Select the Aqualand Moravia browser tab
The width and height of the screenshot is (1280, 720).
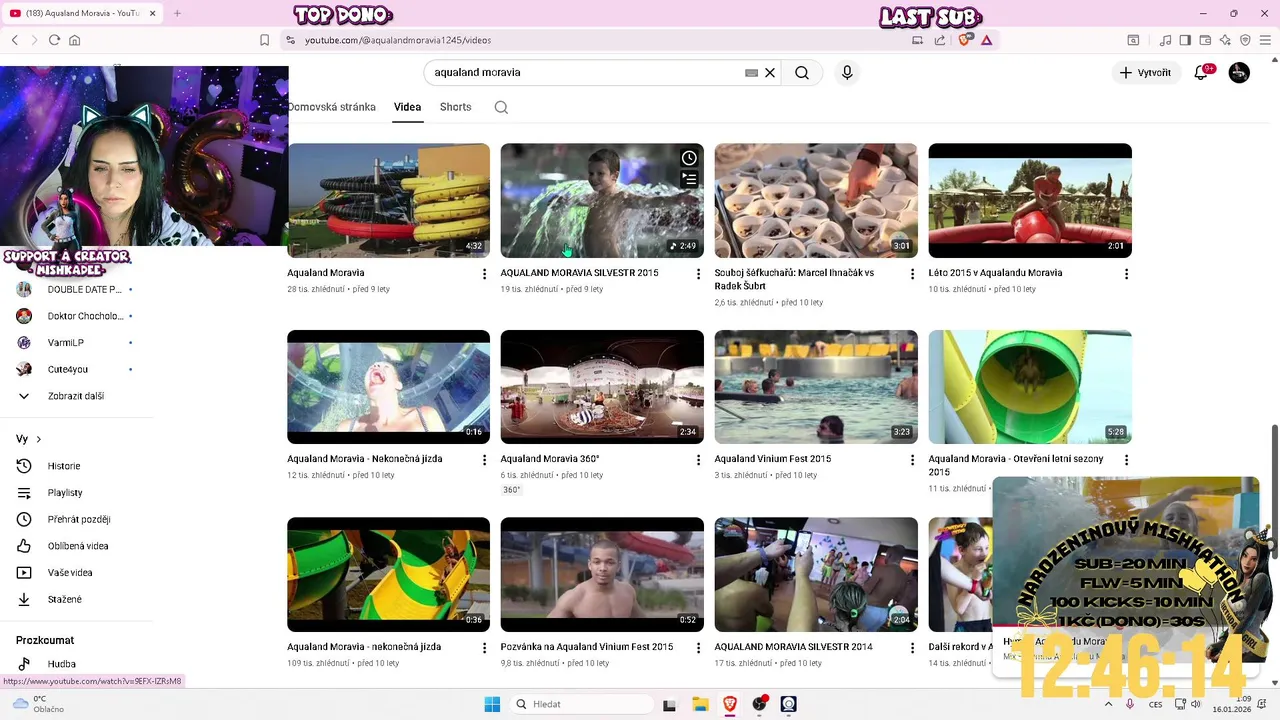pos(82,13)
